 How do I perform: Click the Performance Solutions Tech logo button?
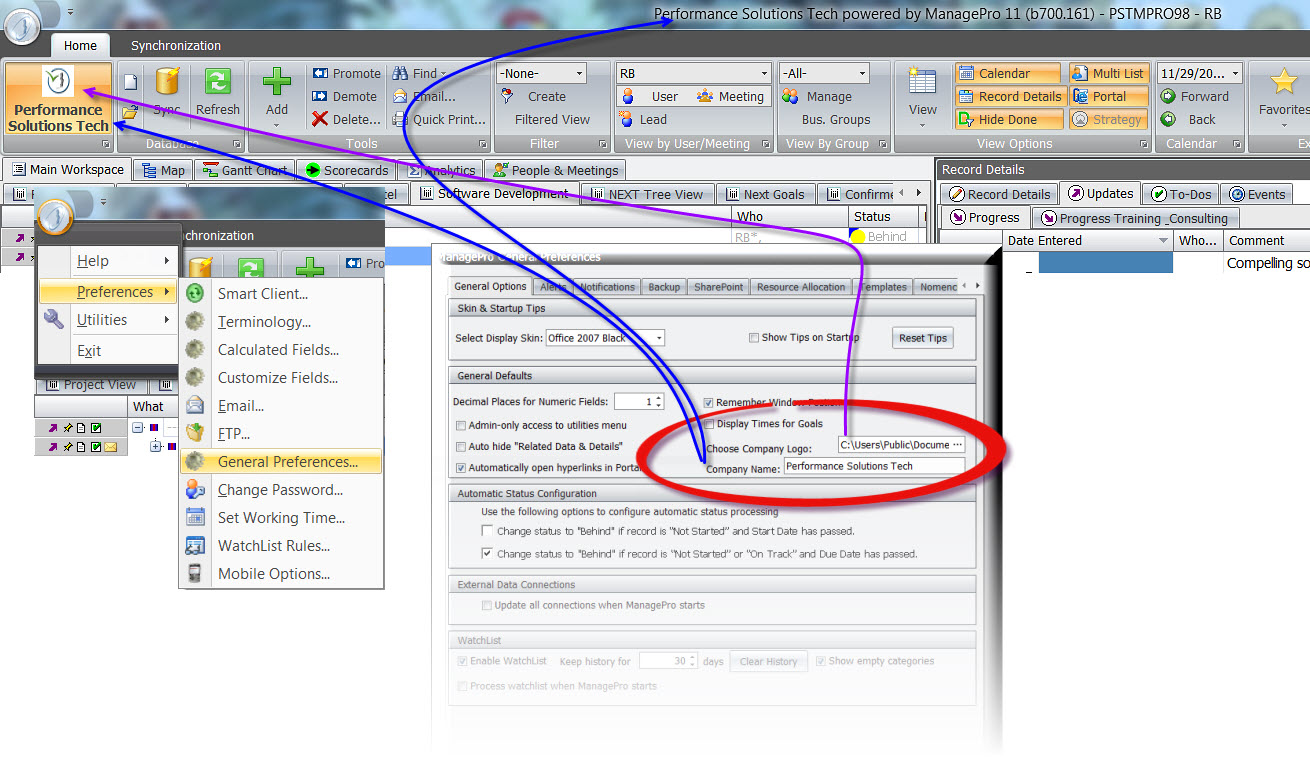click(x=59, y=99)
